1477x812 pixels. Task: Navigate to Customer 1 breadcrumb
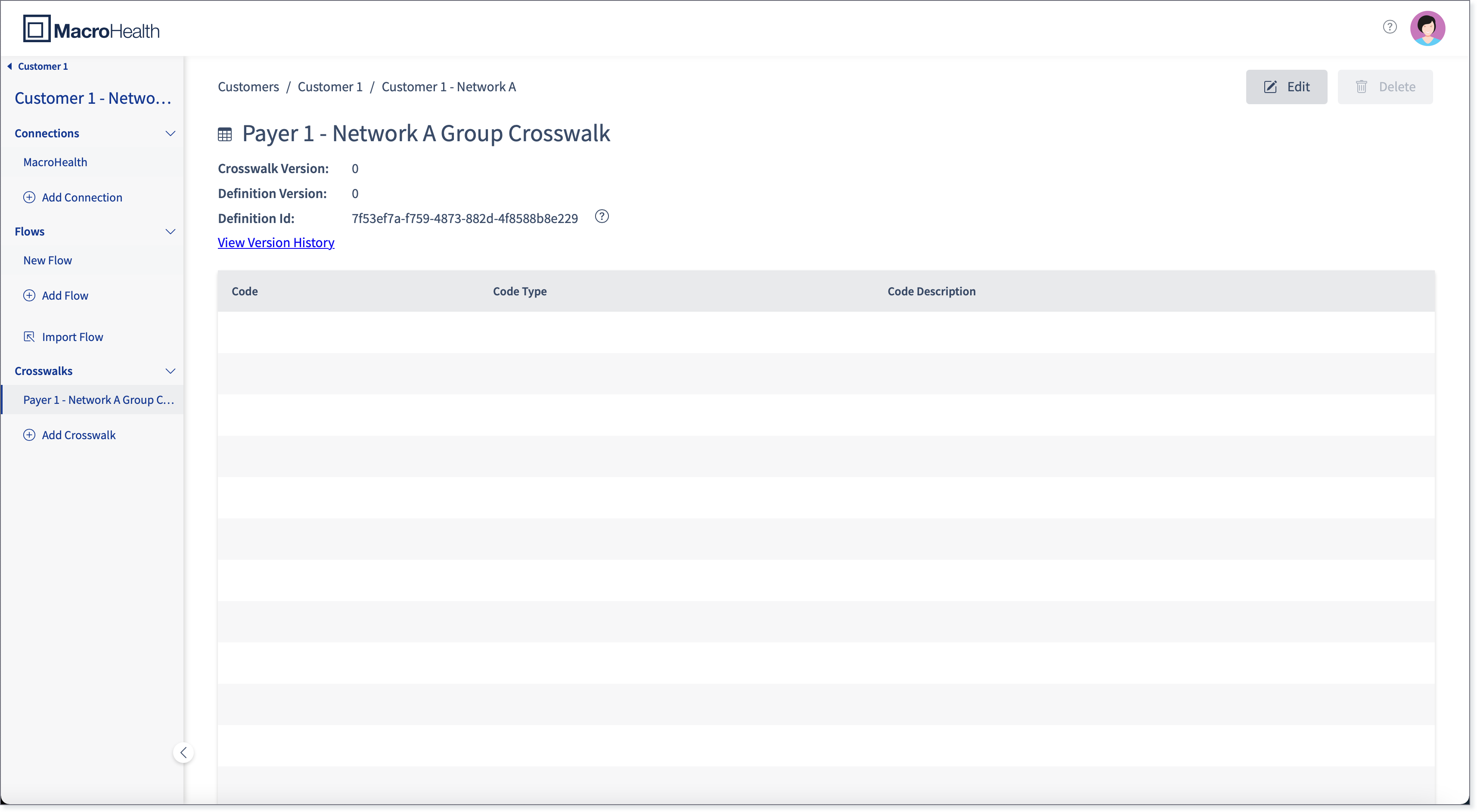pos(330,87)
